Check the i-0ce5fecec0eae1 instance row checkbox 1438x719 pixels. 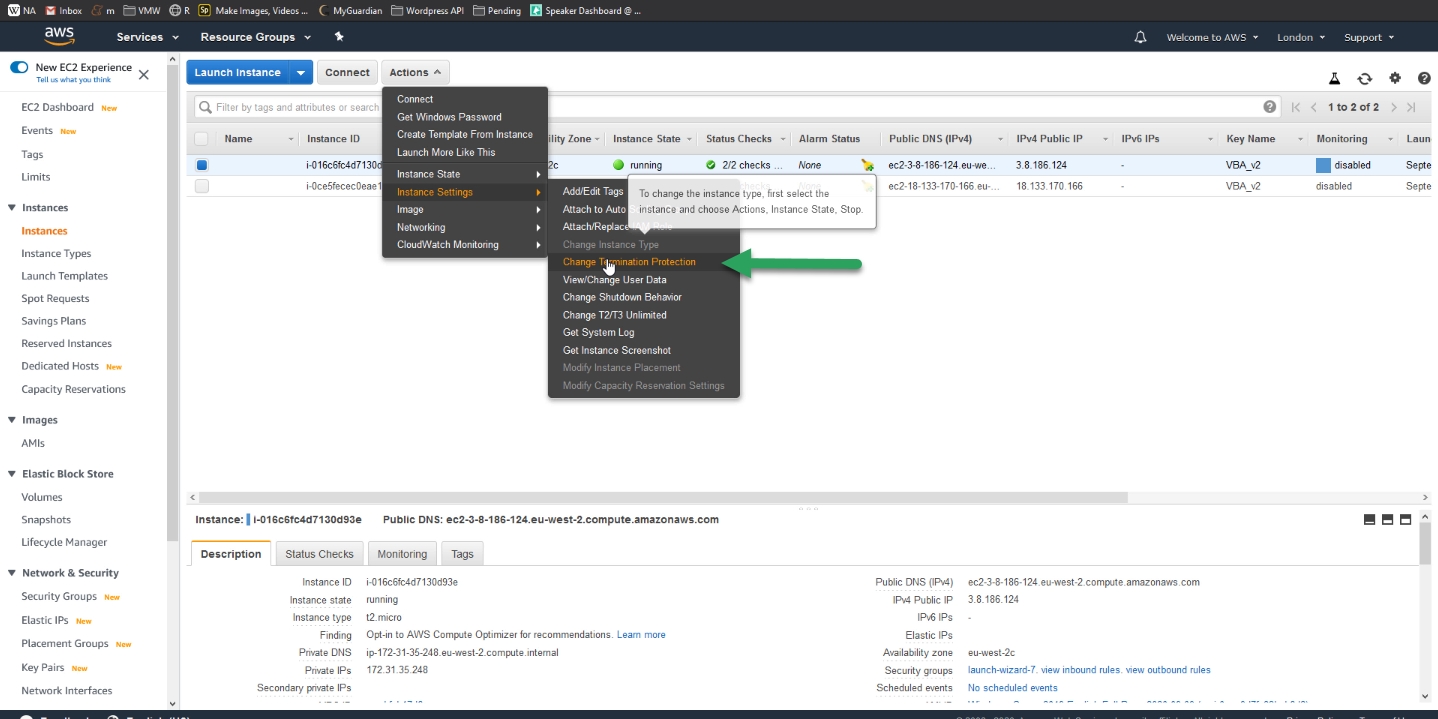pos(202,186)
